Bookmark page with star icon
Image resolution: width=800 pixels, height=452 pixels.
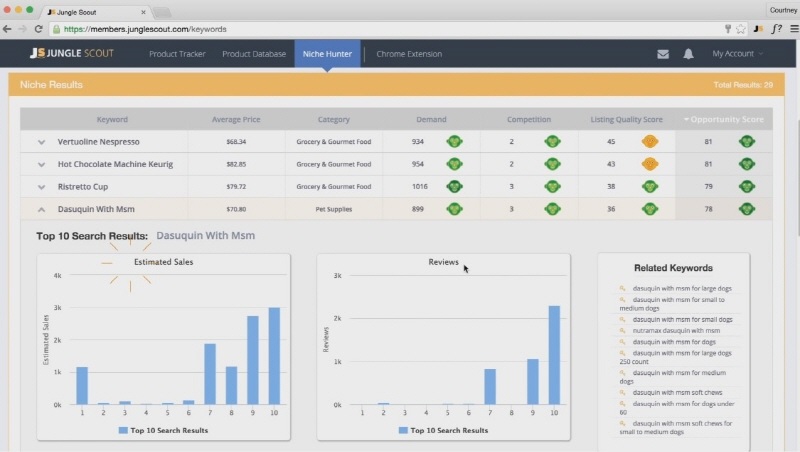(741, 29)
